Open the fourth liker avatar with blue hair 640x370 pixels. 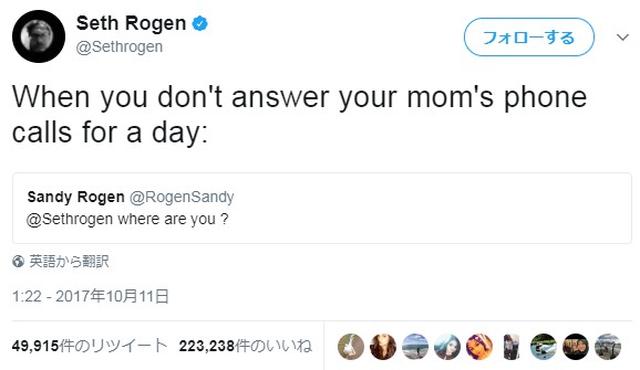click(447, 347)
